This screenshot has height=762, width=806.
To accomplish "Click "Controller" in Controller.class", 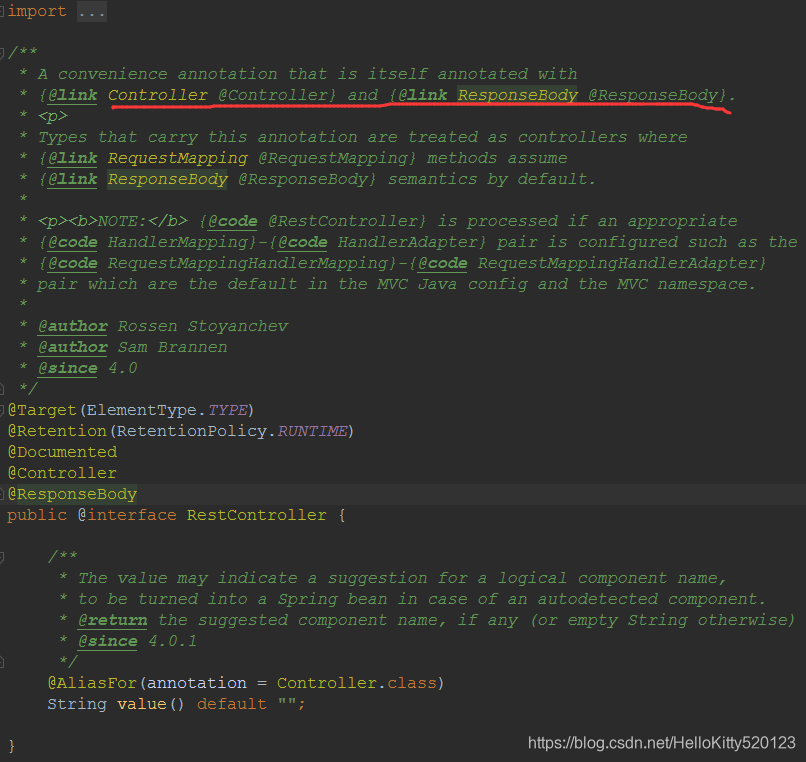I will tap(327, 683).
